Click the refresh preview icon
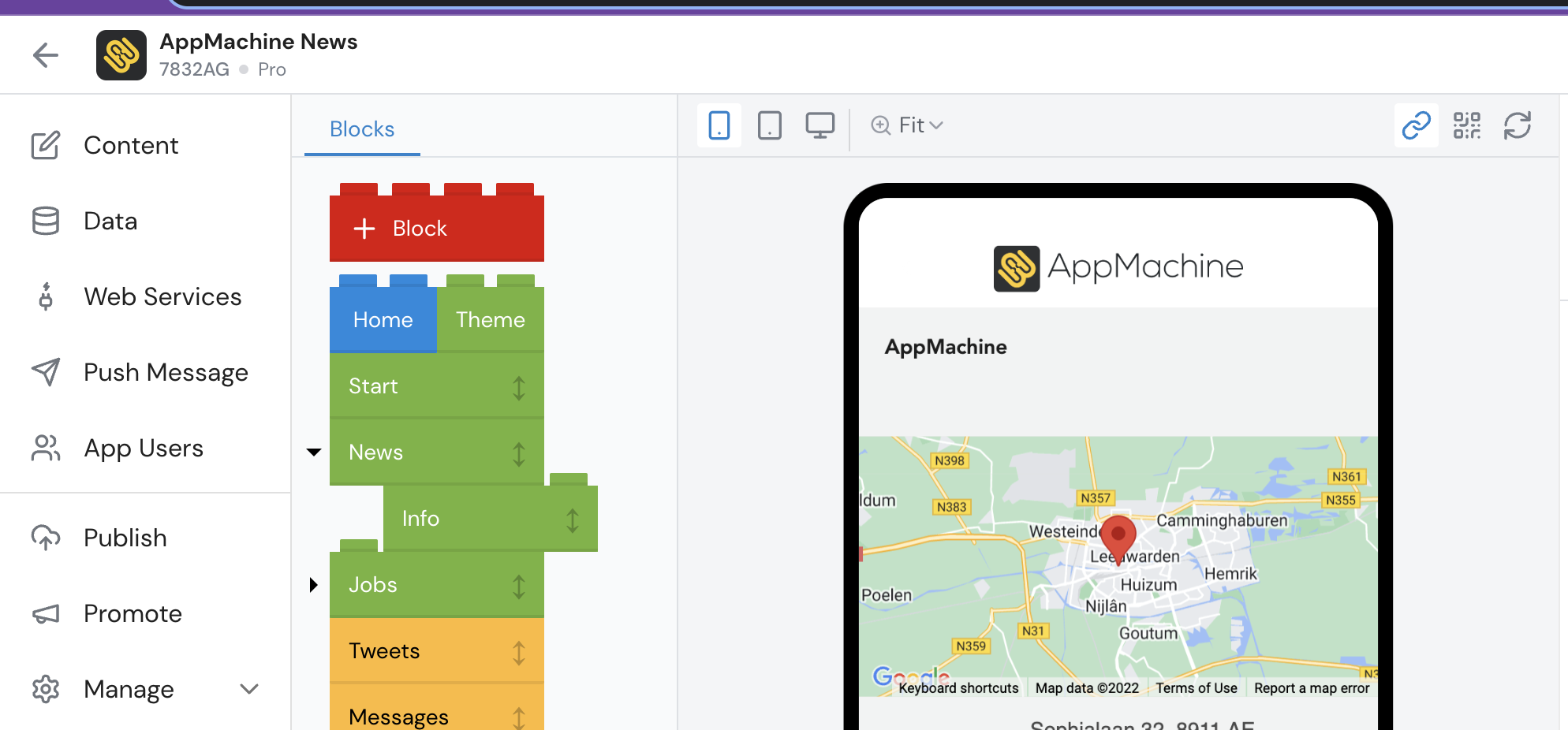The image size is (1568, 730). click(x=1518, y=125)
